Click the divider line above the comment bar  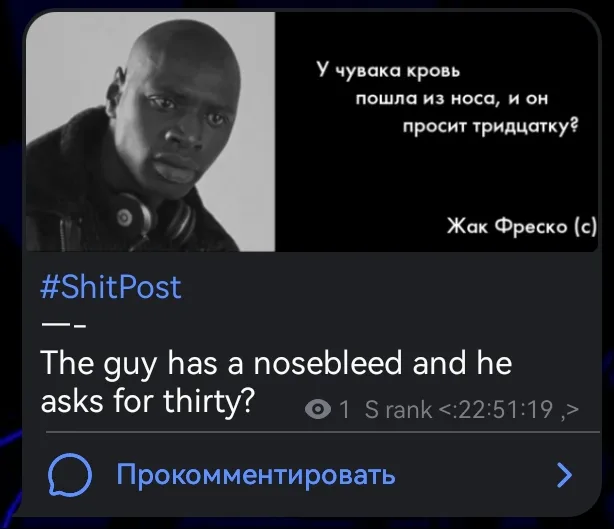(323, 432)
